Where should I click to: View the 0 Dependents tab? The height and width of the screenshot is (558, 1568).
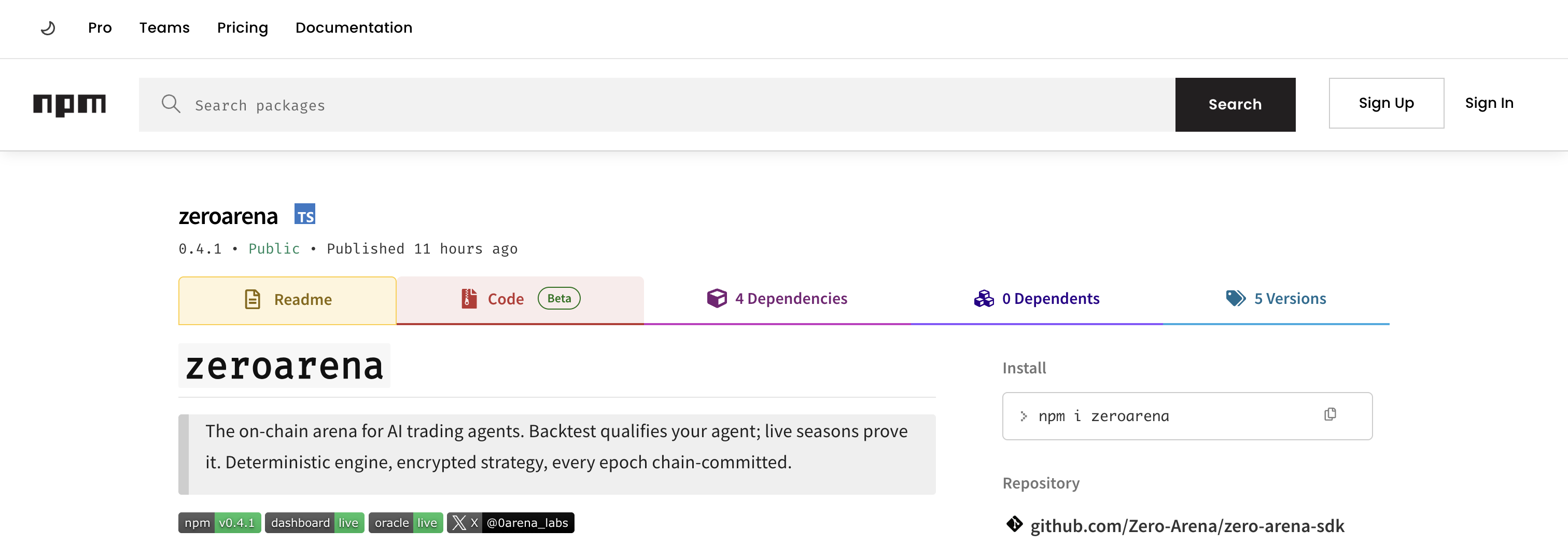pos(1037,300)
